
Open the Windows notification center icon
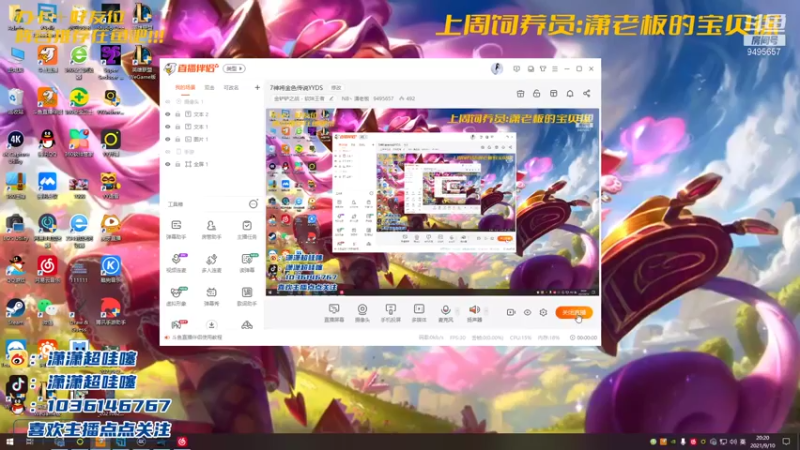coord(786,442)
